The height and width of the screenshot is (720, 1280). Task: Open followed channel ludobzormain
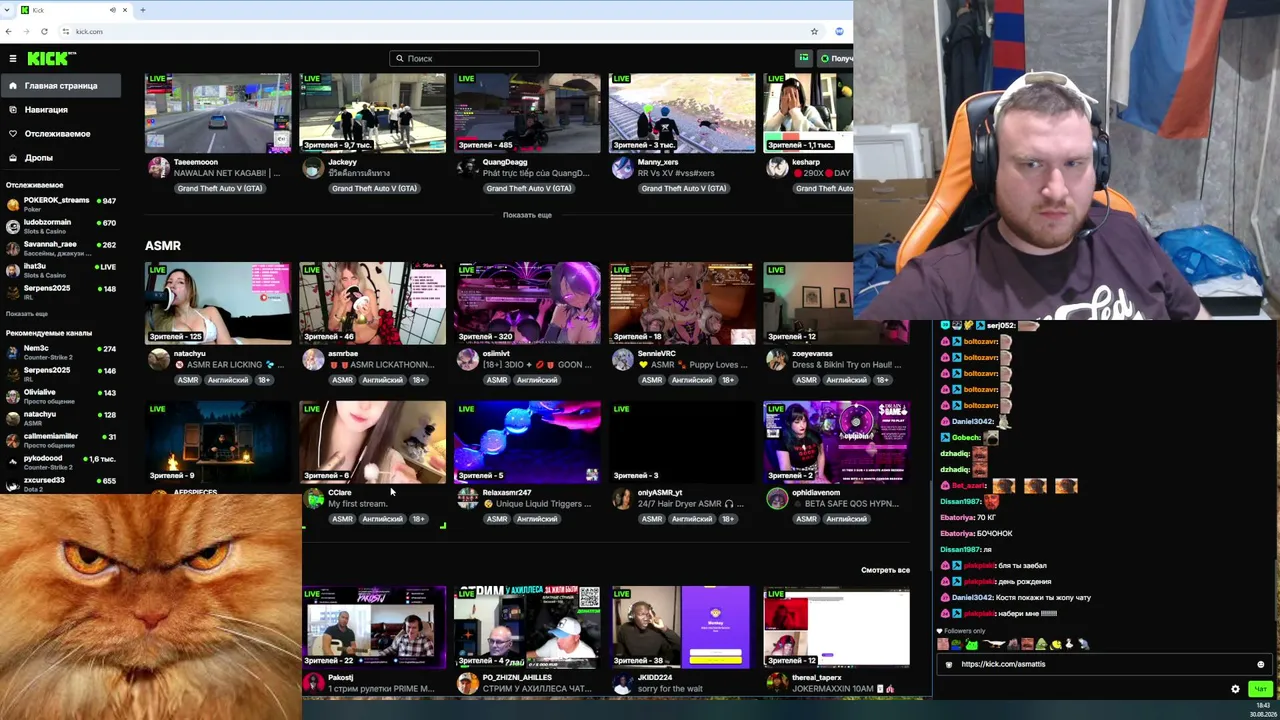pyautogui.click(x=61, y=226)
